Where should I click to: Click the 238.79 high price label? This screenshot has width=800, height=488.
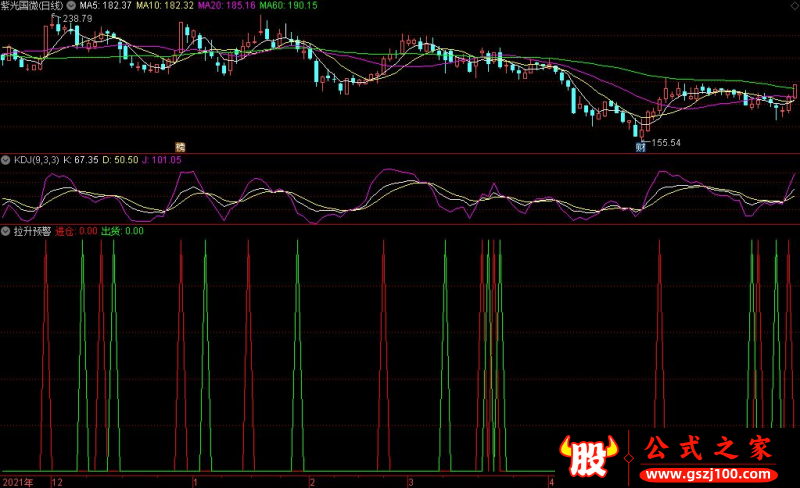coord(78,19)
